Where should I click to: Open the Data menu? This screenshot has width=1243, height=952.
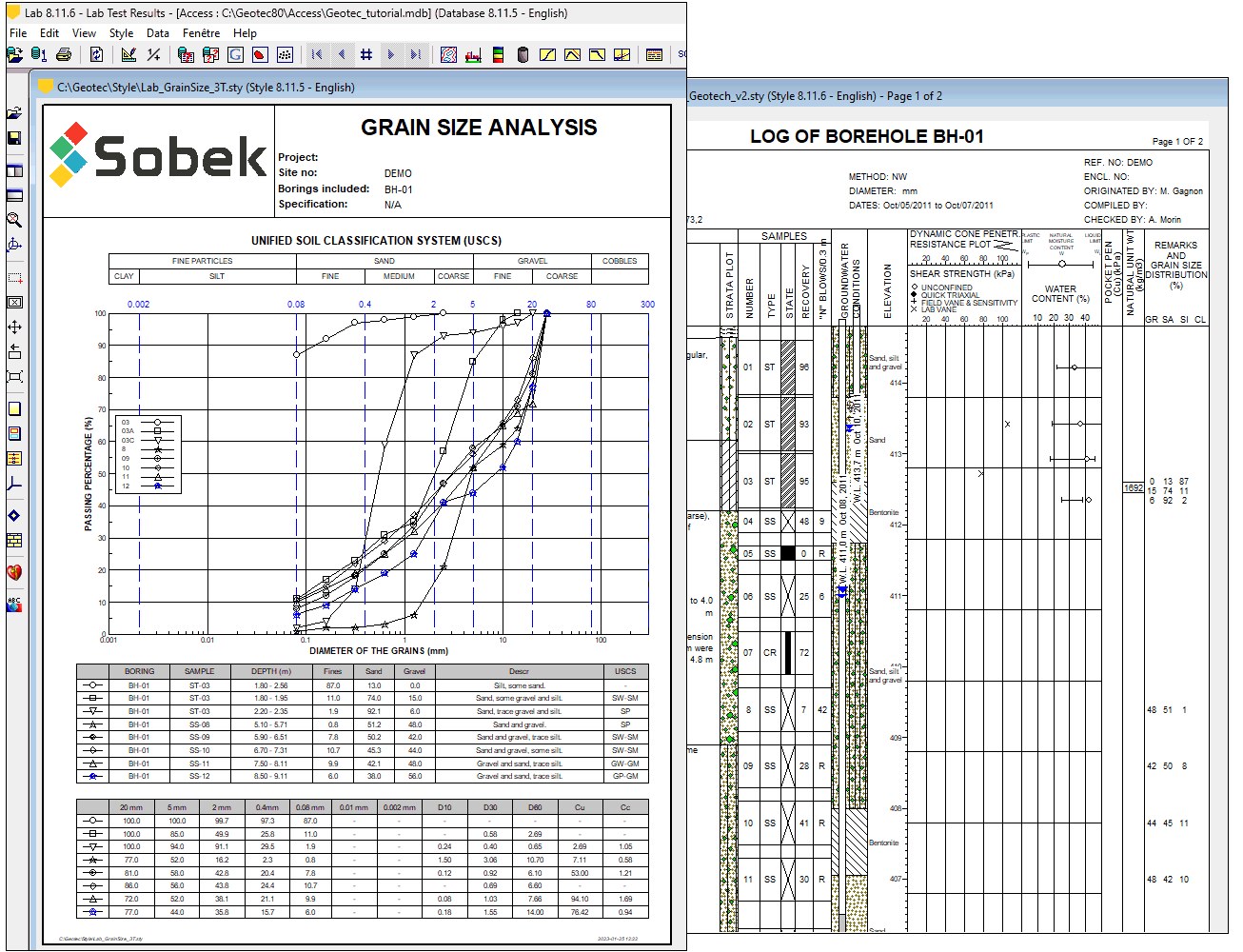click(158, 32)
